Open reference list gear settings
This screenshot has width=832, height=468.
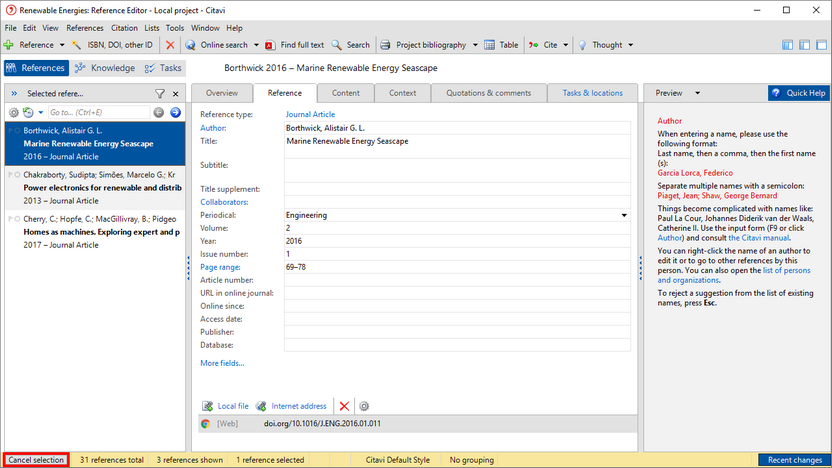point(14,112)
